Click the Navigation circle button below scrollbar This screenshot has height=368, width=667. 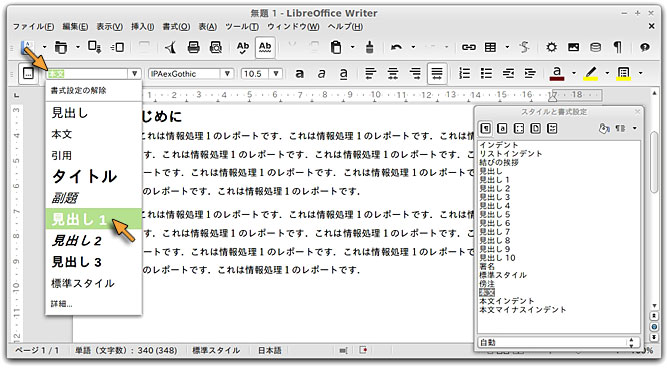pyautogui.click(x=654, y=327)
